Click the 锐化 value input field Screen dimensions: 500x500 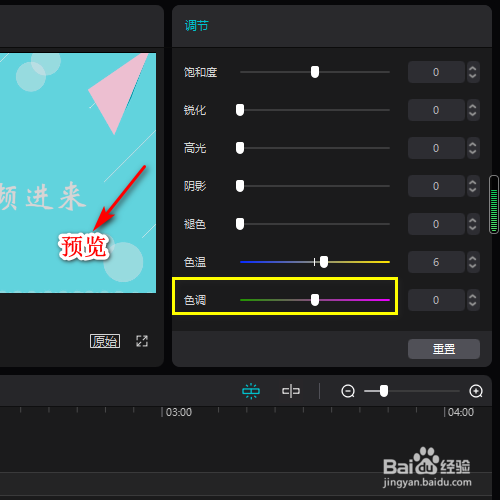(436, 110)
